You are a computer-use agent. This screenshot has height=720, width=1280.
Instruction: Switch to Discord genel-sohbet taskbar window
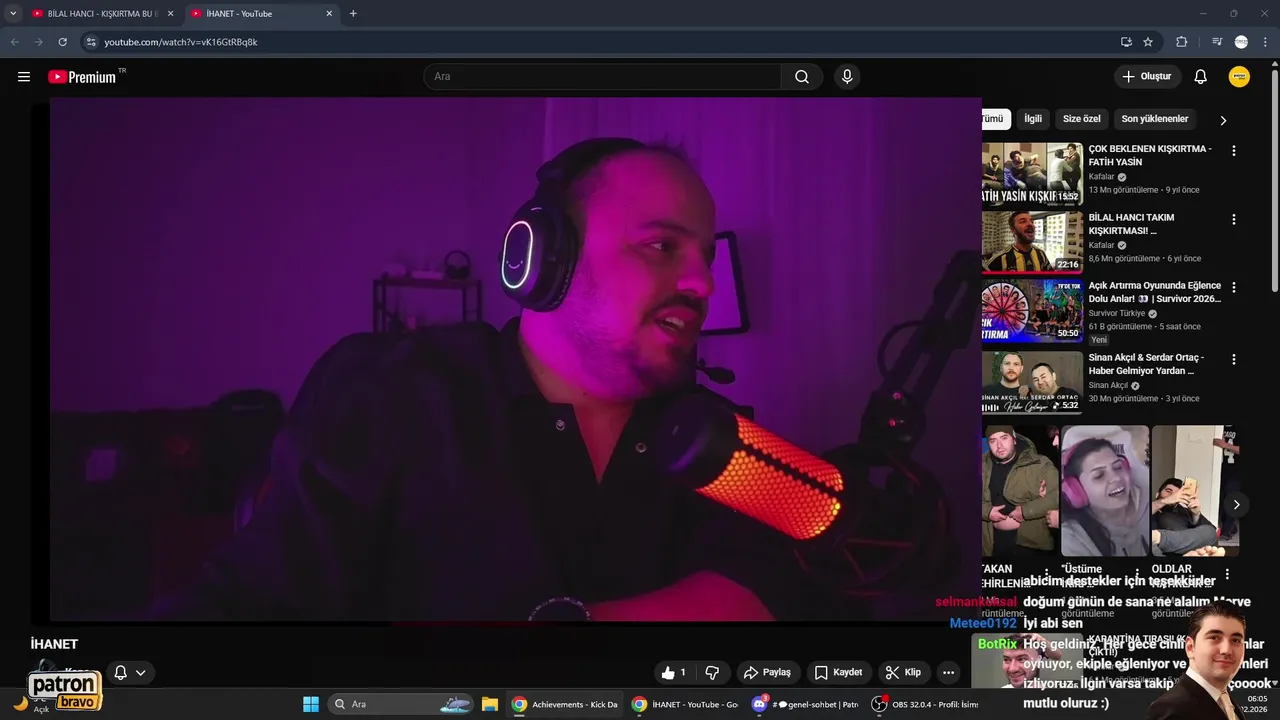point(805,704)
